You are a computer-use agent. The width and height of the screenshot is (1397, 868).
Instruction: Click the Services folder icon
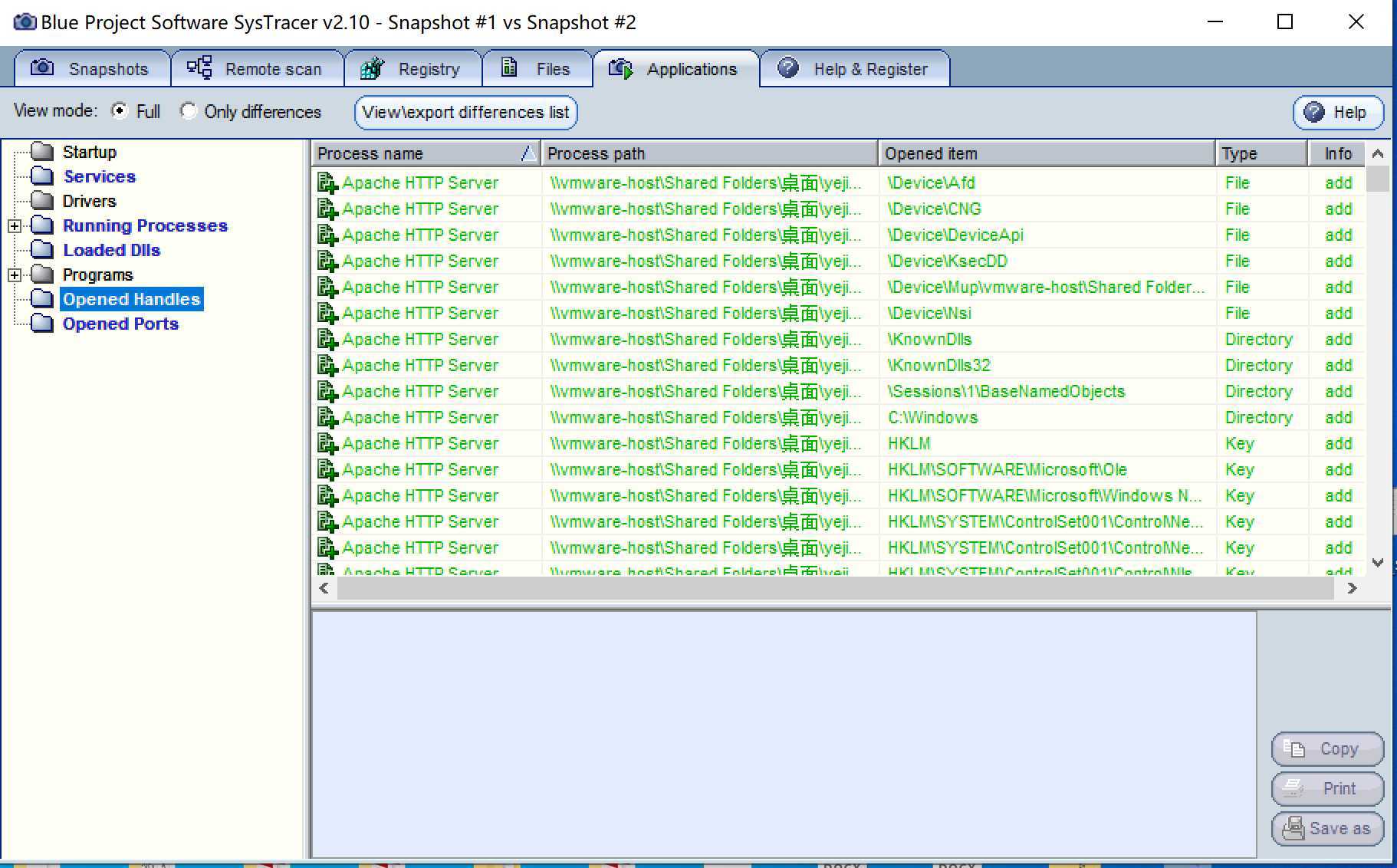click(42, 176)
